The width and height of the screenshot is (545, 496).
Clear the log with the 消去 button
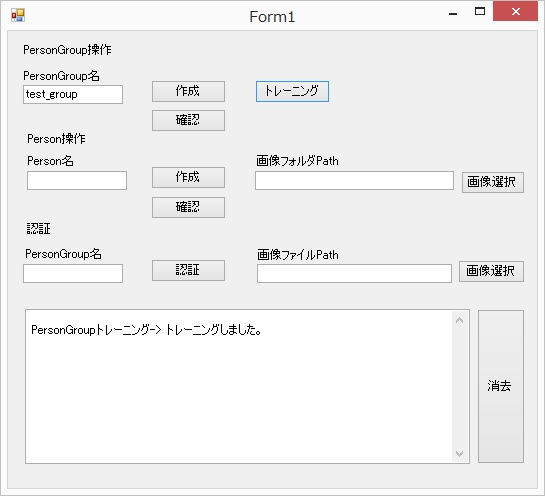501,387
